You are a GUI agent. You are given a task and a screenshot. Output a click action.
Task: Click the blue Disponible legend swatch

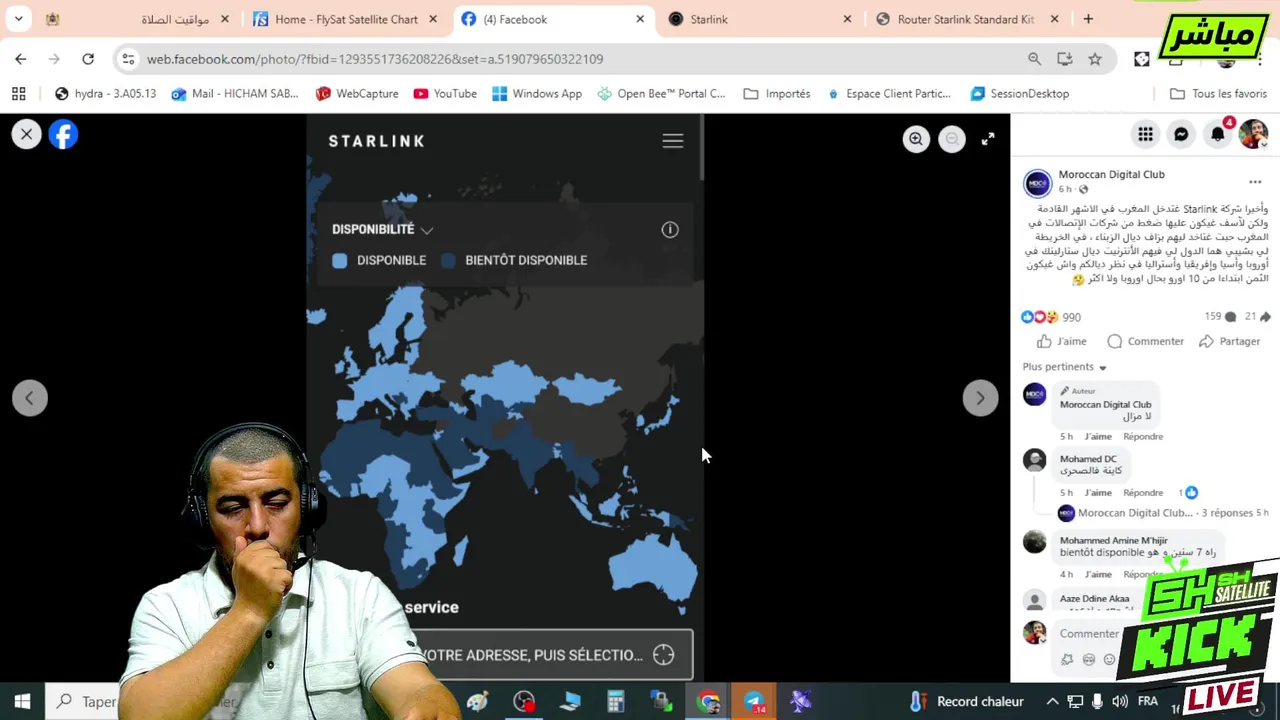tap(340, 260)
